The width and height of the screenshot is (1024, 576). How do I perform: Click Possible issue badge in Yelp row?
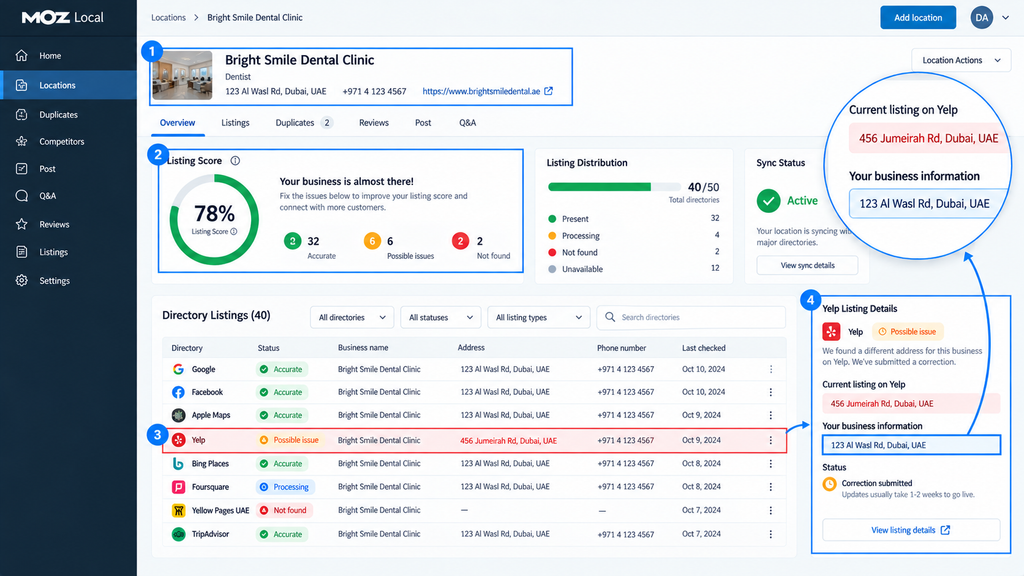[x=289, y=440]
